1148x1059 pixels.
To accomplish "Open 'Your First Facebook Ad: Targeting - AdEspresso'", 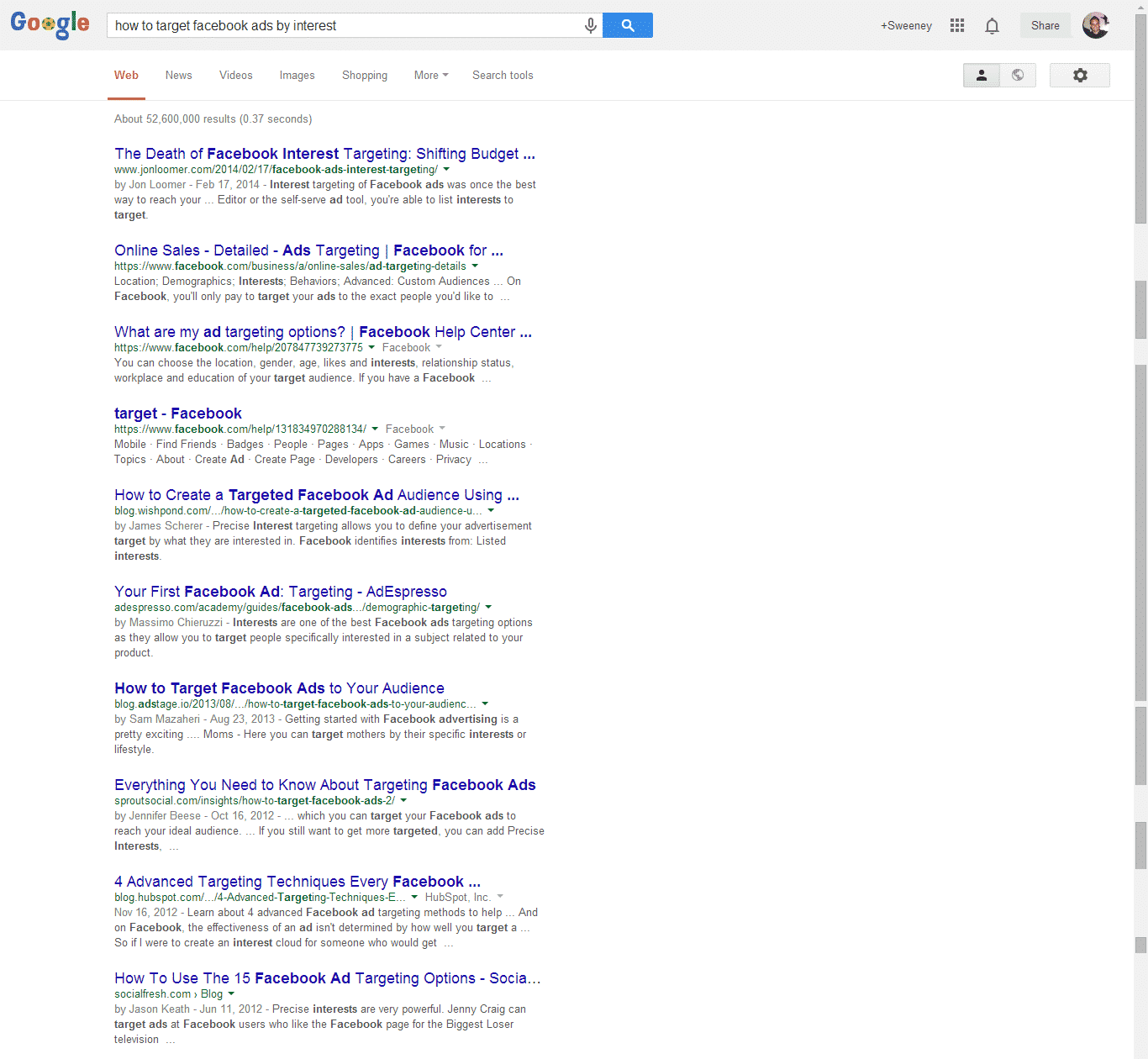I will click(x=281, y=592).
